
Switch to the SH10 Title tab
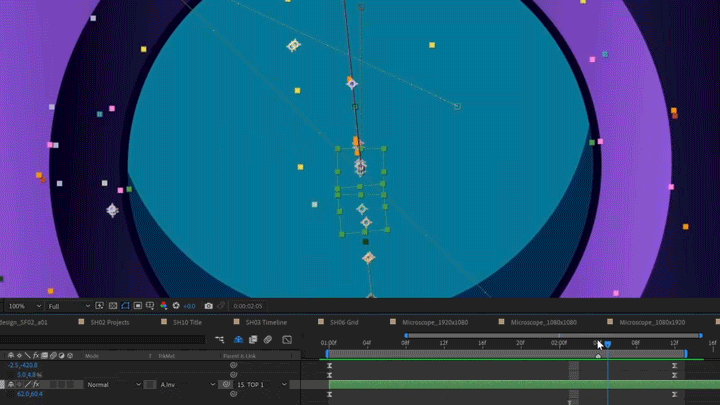click(187, 322)
